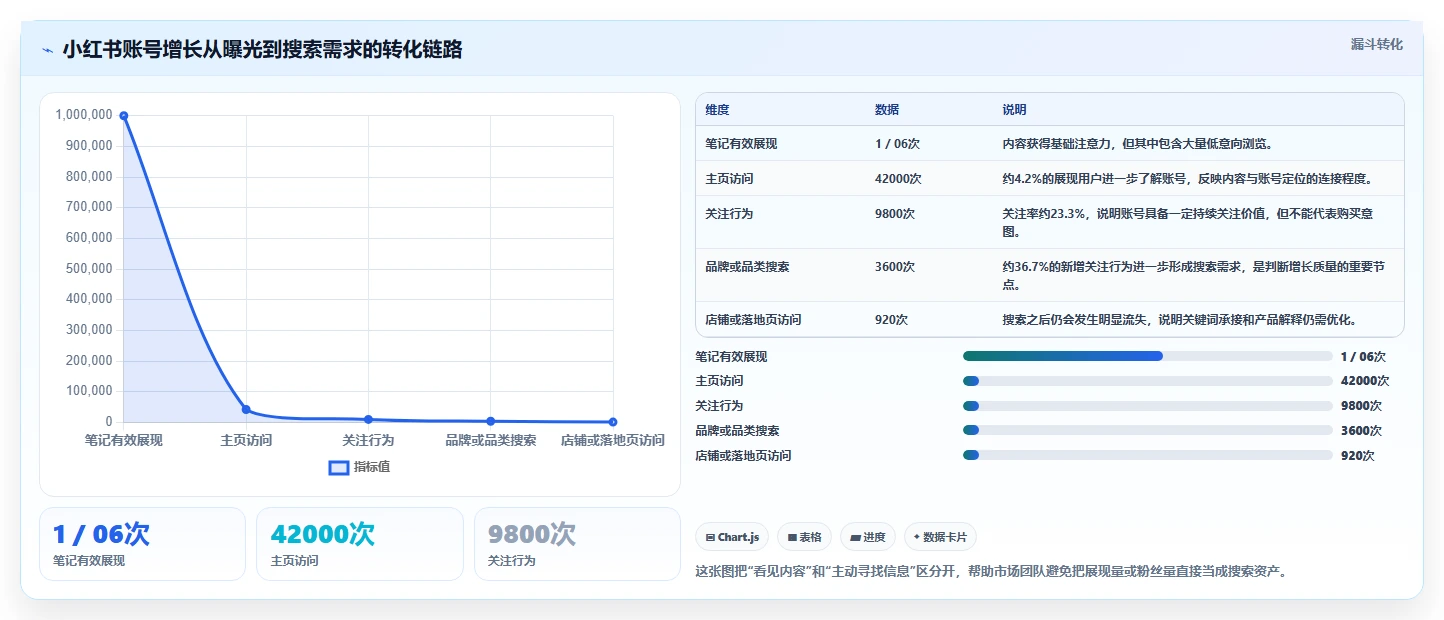Click the 品牌或品类搜索 x-axis label

coord(490,441)
